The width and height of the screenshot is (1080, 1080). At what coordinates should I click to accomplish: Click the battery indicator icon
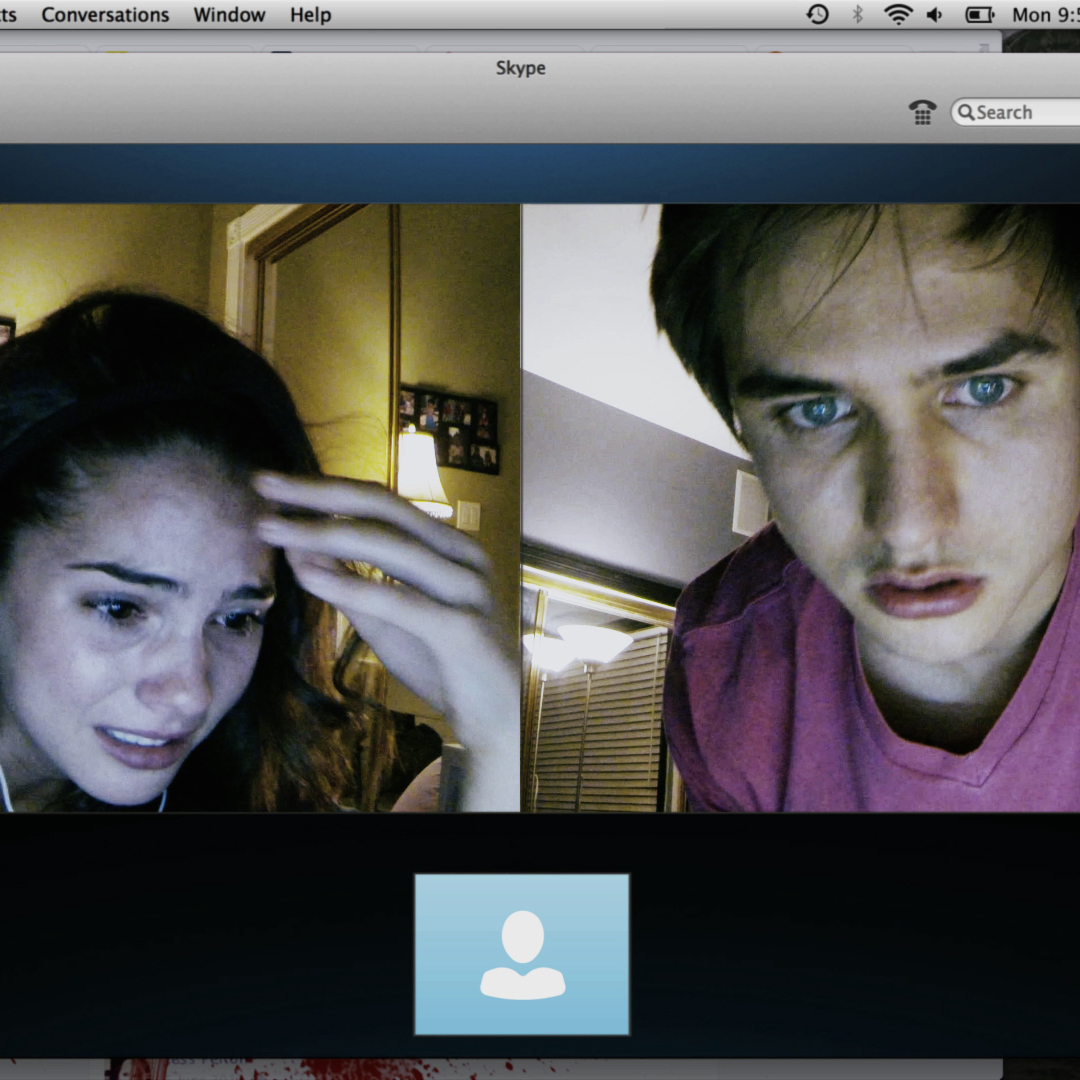978,14
